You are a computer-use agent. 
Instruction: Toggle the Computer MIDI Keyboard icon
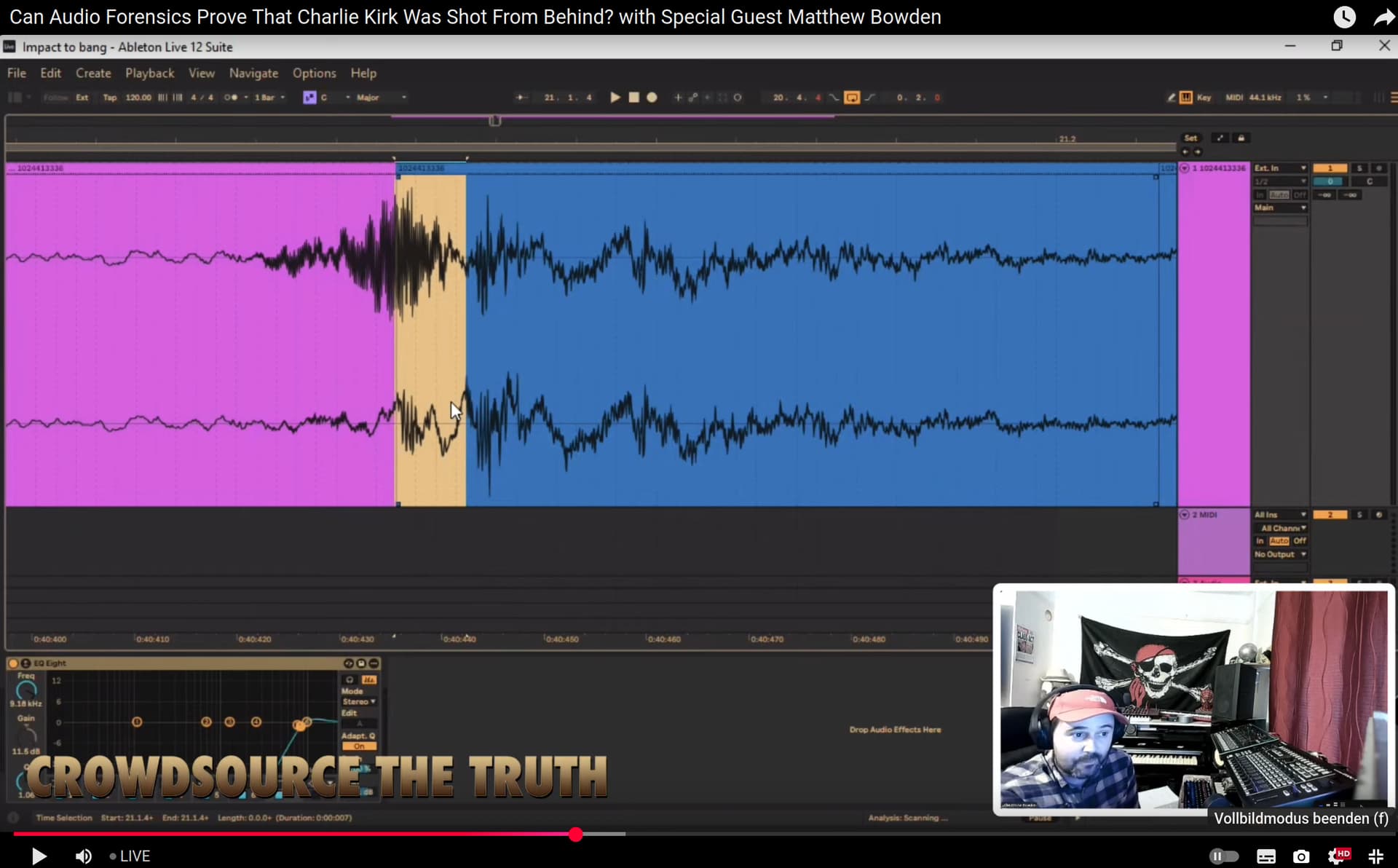coord(1186,98)
